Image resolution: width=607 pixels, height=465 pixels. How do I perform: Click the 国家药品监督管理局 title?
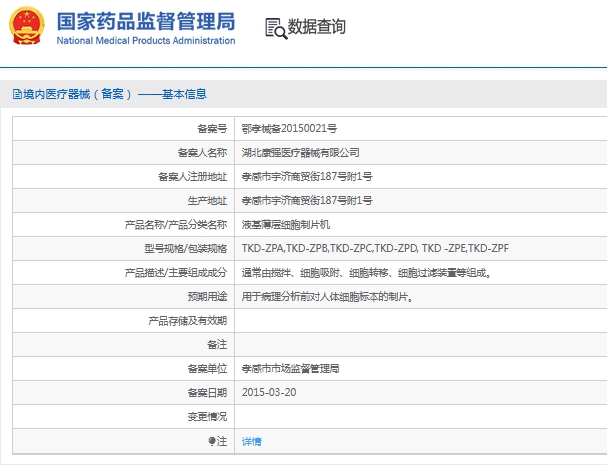tap(146, 21)
